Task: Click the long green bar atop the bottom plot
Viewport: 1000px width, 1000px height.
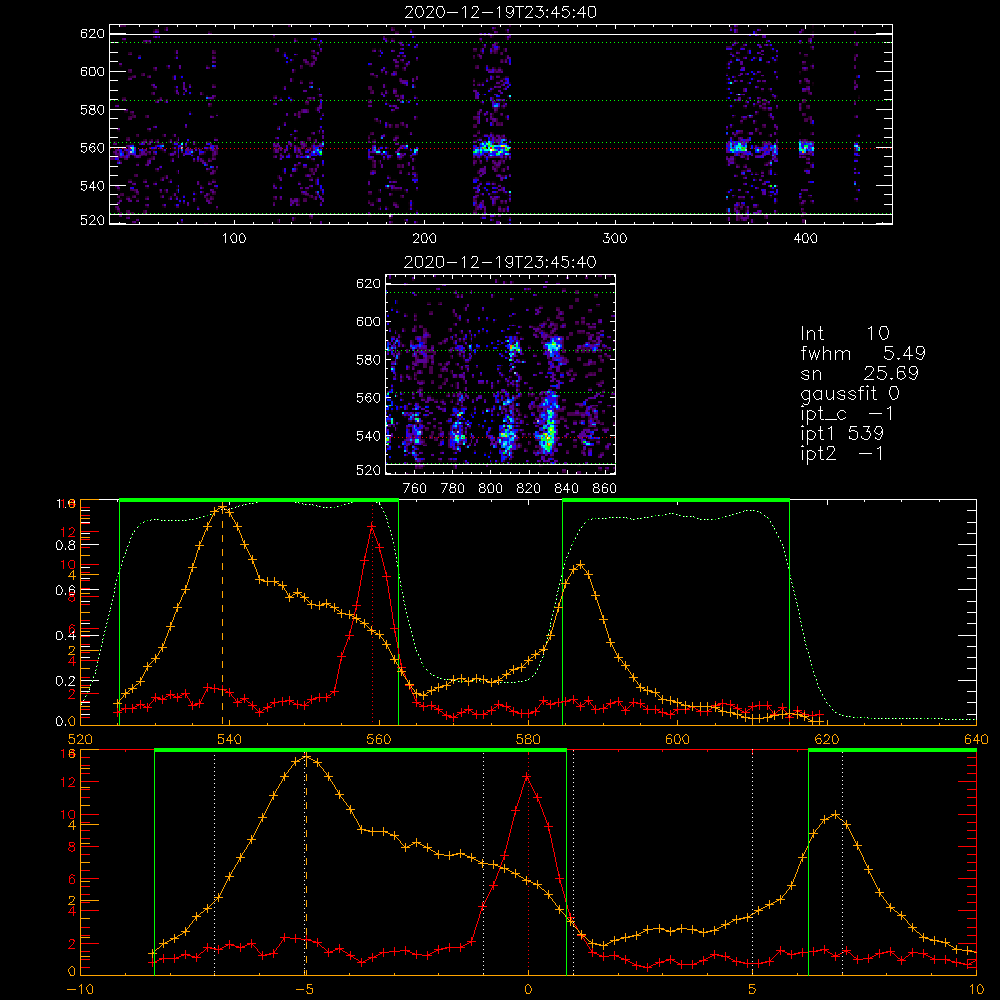Action: (x=360, y=751)
